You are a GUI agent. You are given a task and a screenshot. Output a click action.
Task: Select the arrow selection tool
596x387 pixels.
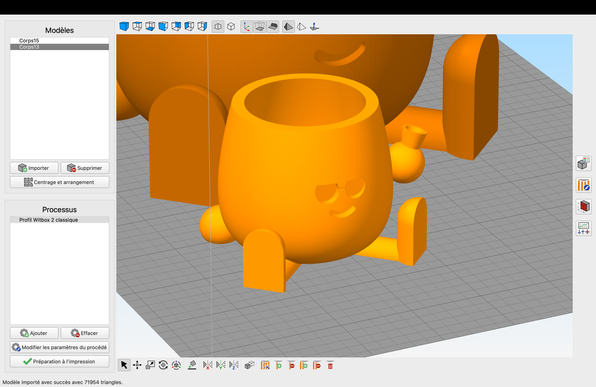click(x=124, y=365)
